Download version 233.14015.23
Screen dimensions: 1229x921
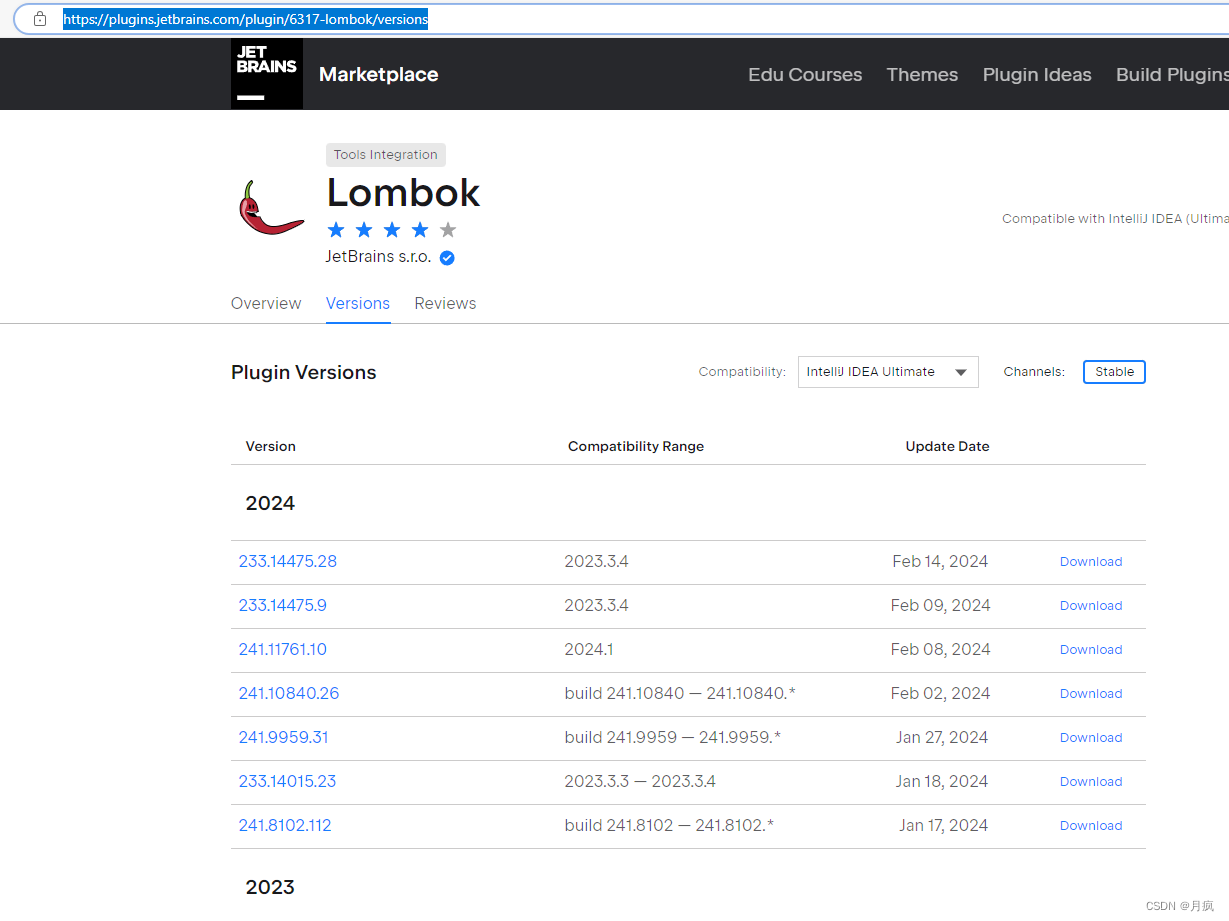pos(1091,782)
